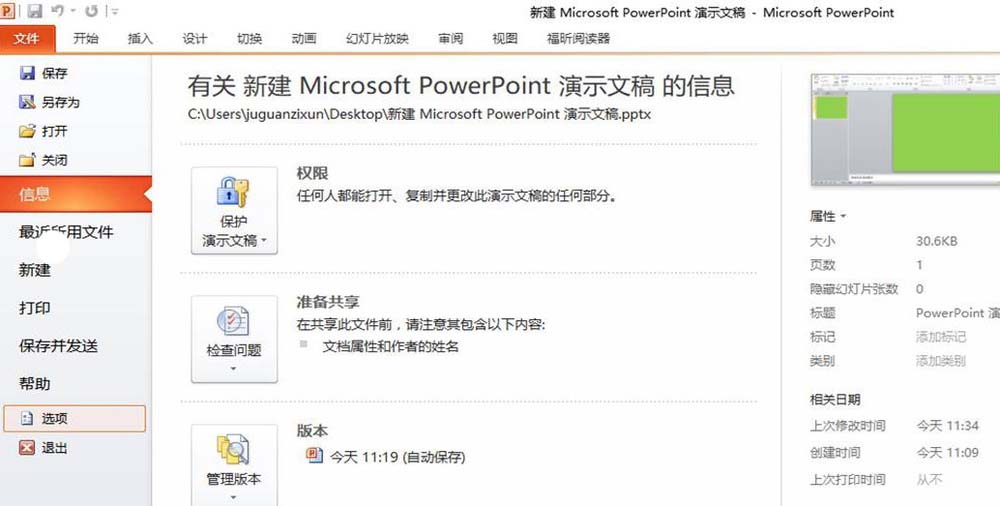Click the 添加标记 (Add tag) field
Image resolution: width=1000 pixels, height=506 pixels.
[941, 337]
